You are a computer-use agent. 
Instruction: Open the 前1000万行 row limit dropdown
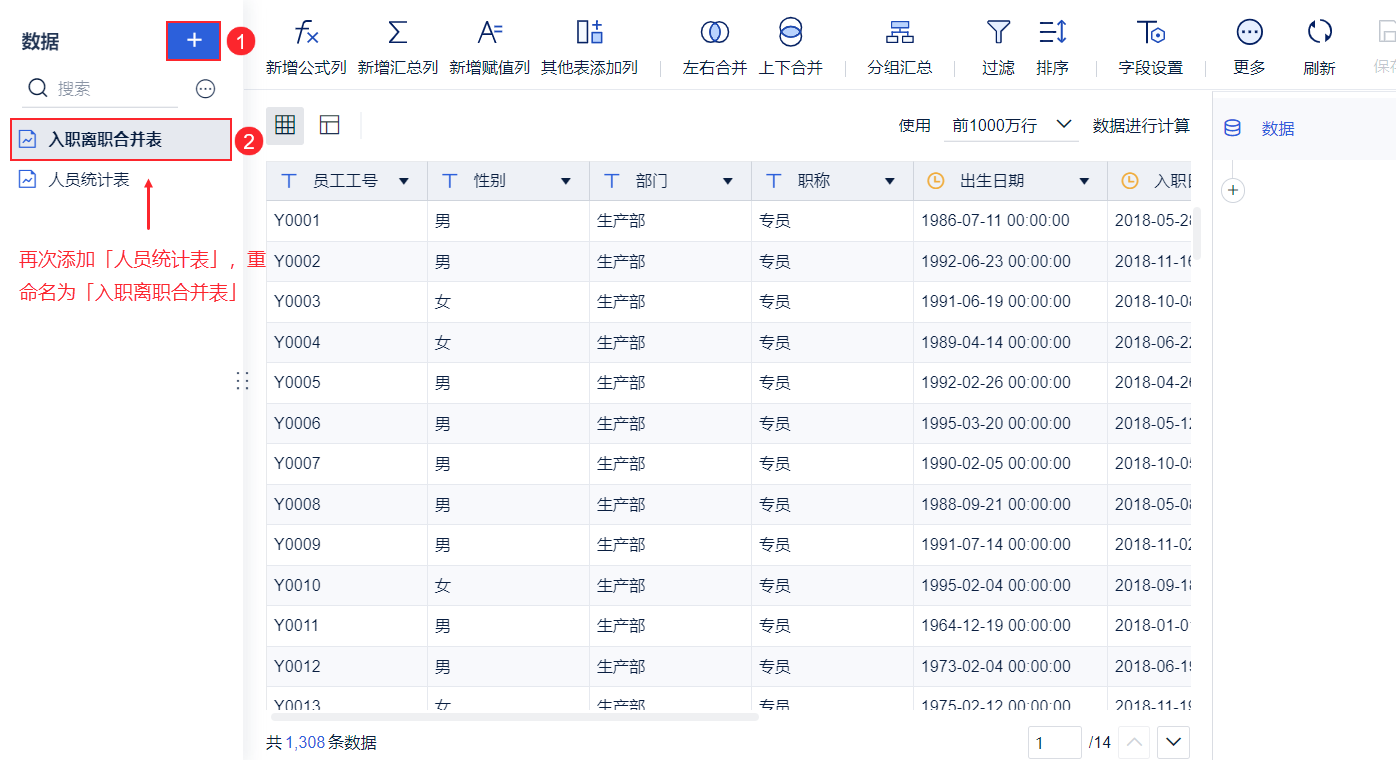point(1011,125)
